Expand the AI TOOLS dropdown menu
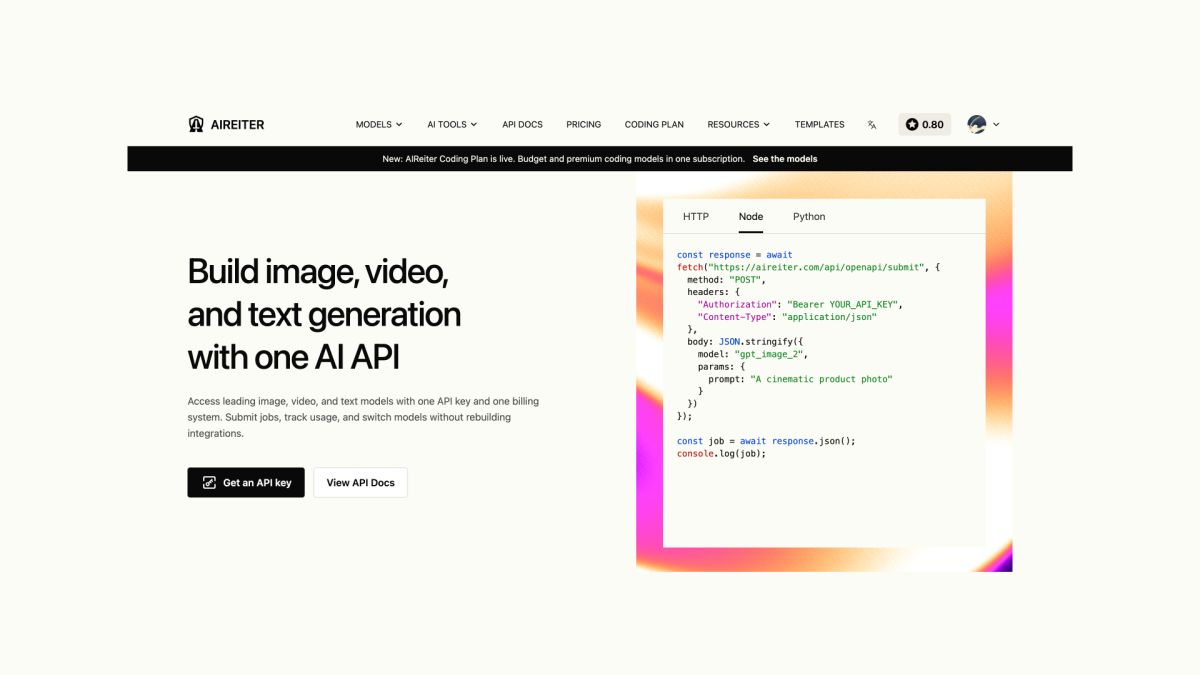 tap(452, 125)
